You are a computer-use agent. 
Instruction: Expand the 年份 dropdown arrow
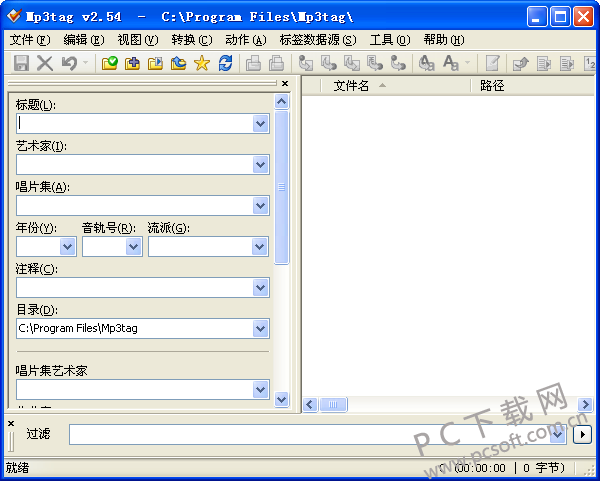[68, 246]
